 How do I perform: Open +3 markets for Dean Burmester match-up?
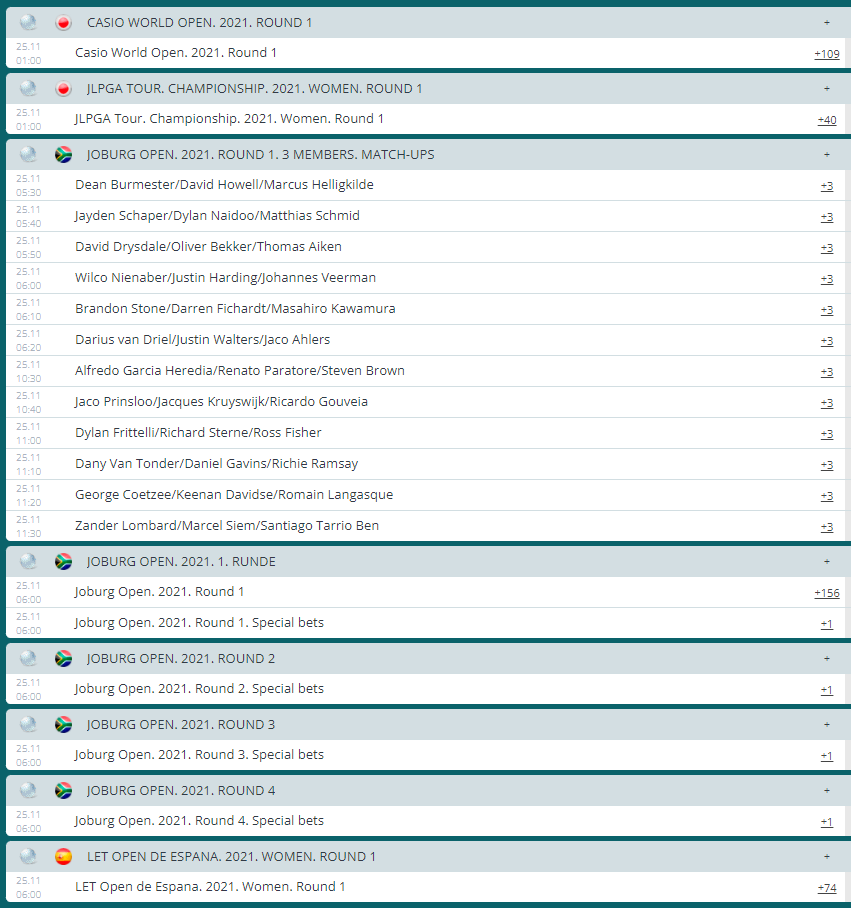point(827,186)
